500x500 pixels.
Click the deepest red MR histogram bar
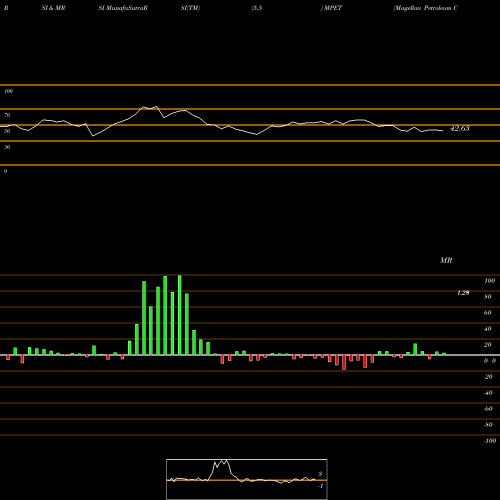click(344, 362)
